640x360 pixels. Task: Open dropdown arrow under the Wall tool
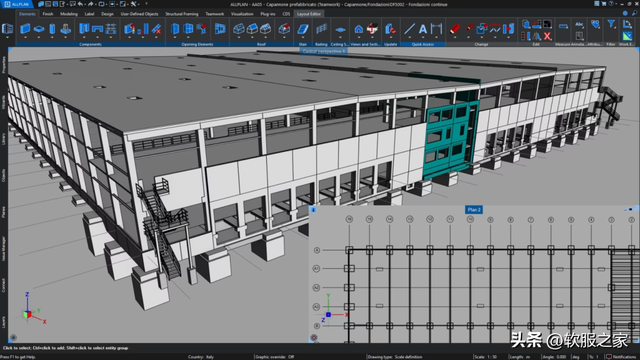coord(25,38)
